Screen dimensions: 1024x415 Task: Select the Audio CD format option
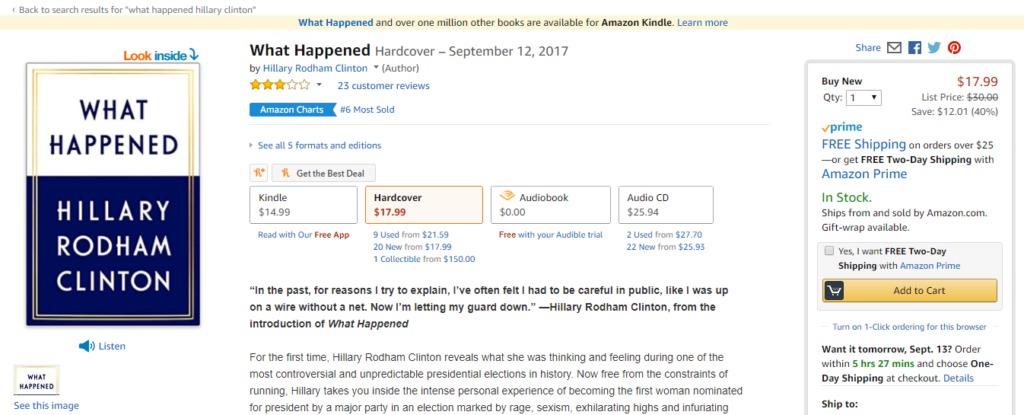(x=665, y=205)
